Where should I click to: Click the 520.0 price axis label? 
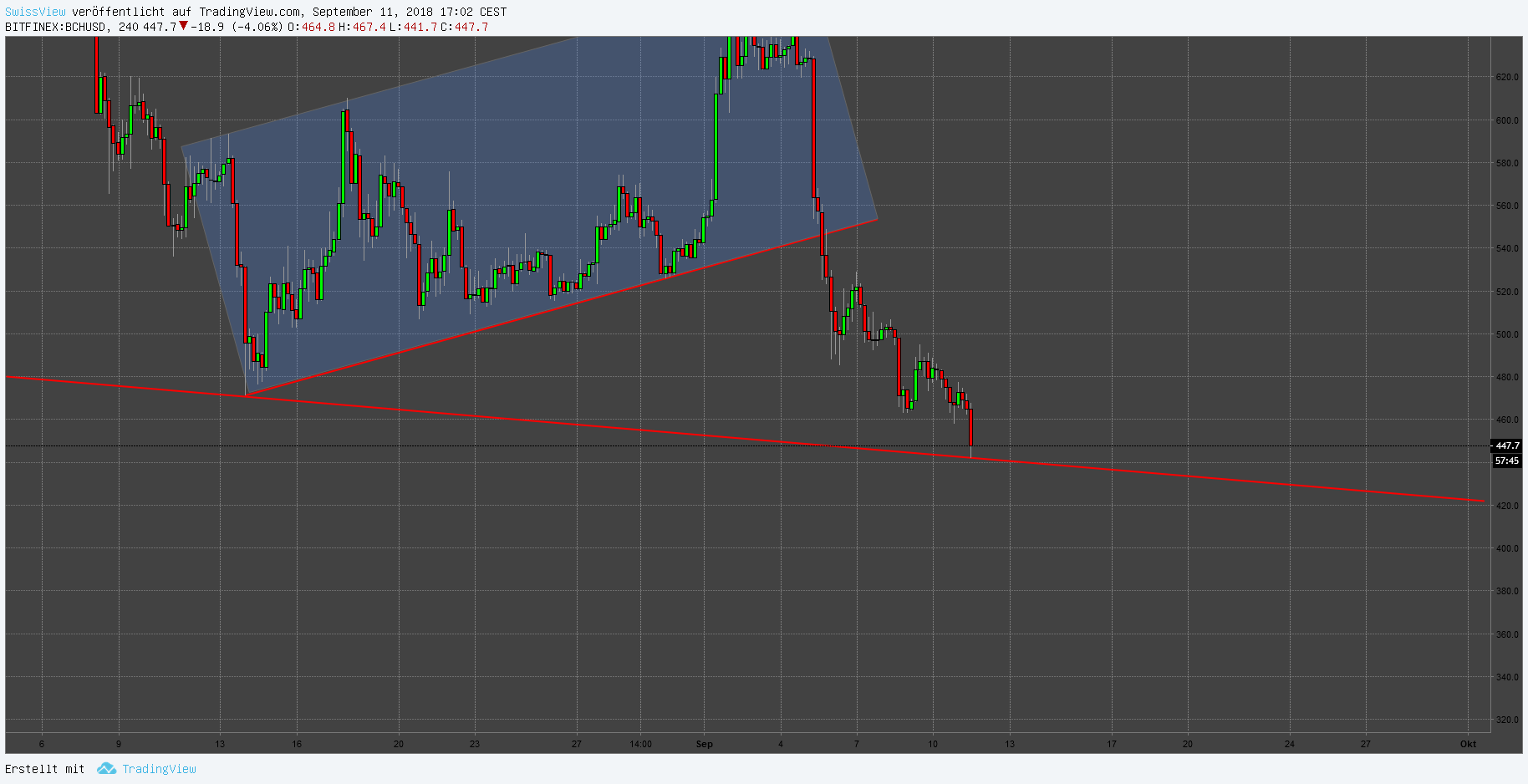(x=1507, y=292)
